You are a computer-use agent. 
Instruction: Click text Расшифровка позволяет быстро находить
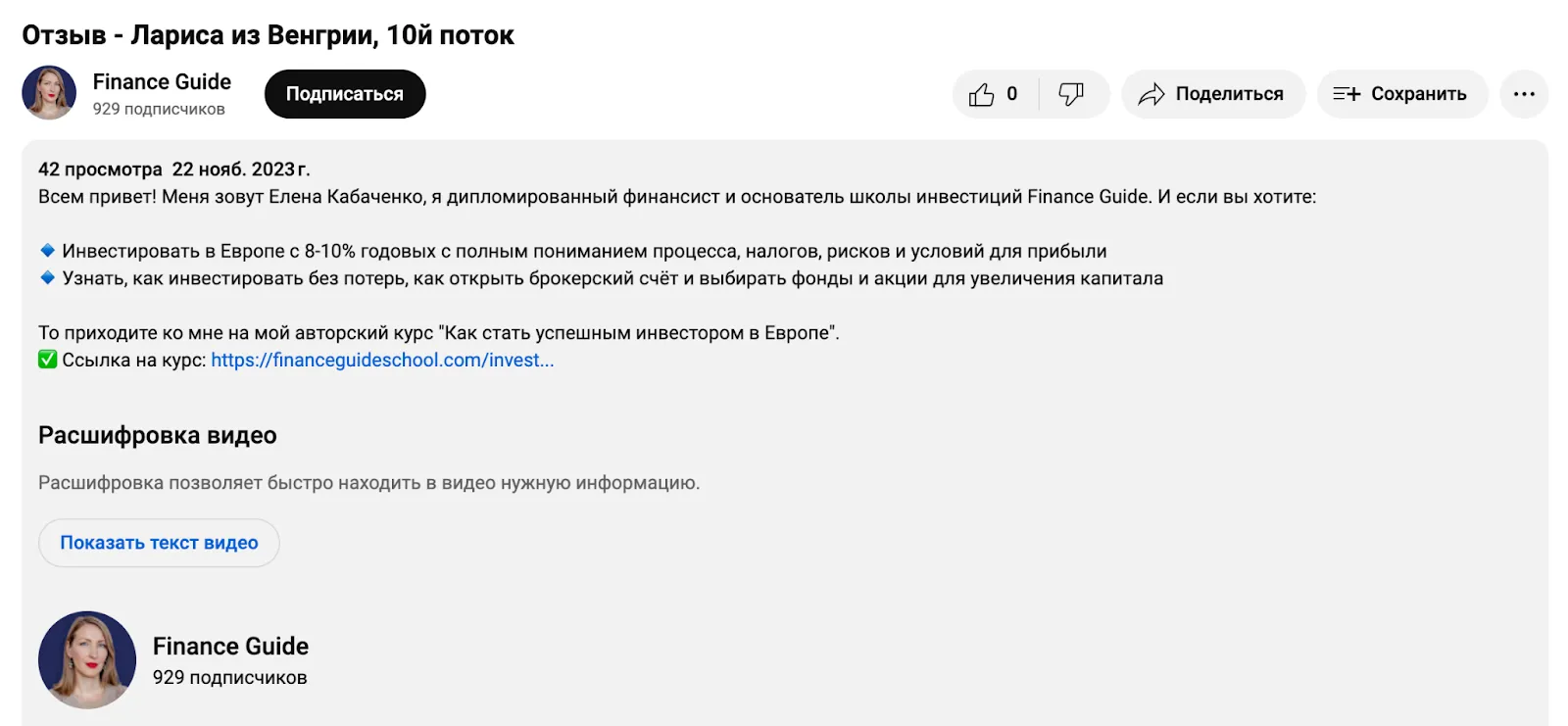(x=368, y=483)
